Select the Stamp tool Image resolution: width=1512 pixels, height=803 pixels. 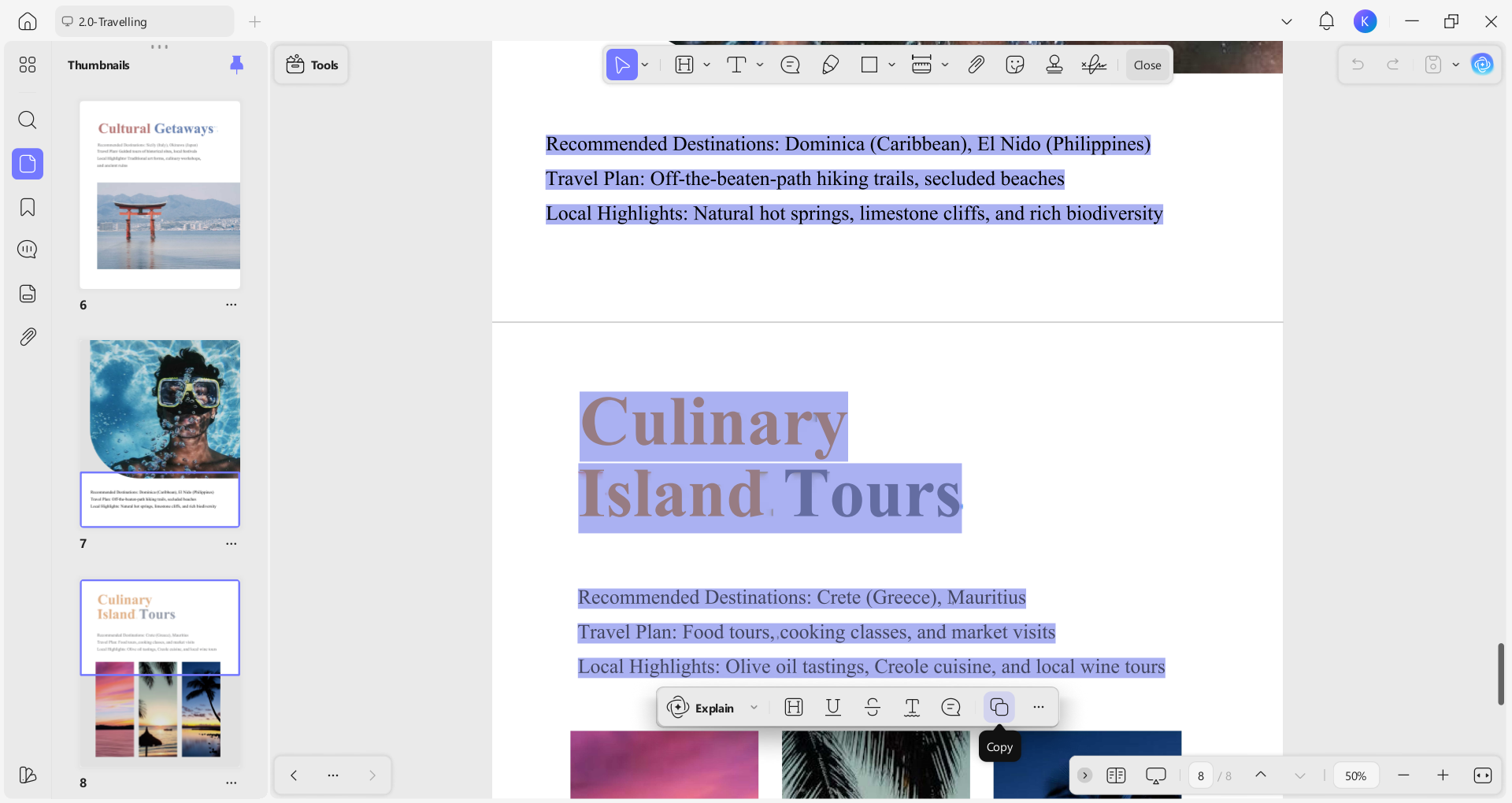(1054, 65)
